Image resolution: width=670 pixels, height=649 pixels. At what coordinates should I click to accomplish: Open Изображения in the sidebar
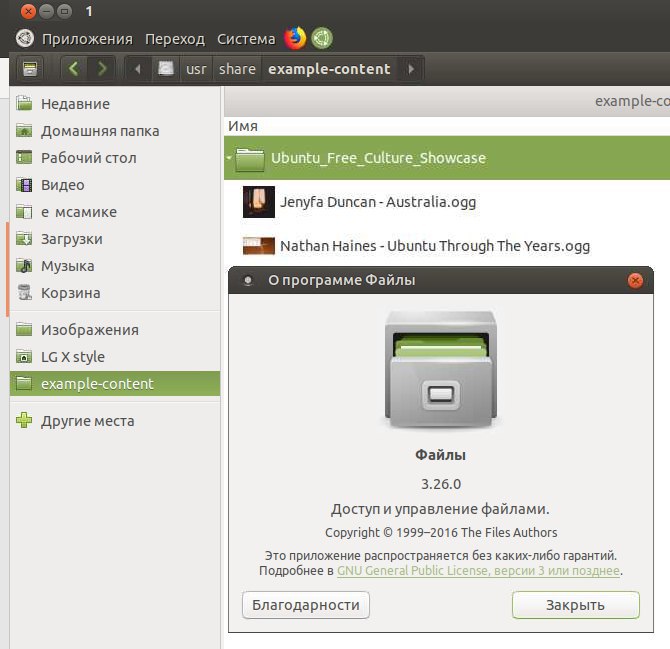tap(115, 329)
